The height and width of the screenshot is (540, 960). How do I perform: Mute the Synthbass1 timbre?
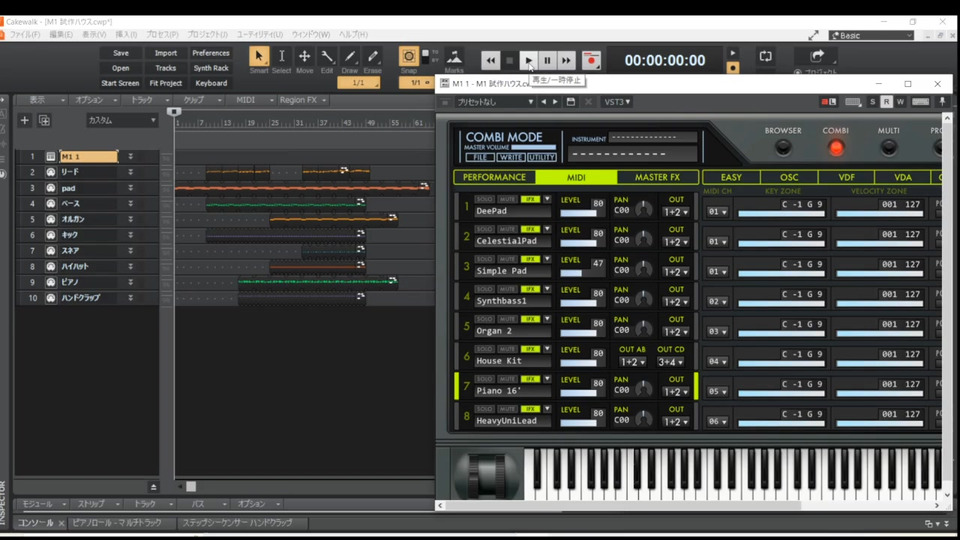pos(507,290)
